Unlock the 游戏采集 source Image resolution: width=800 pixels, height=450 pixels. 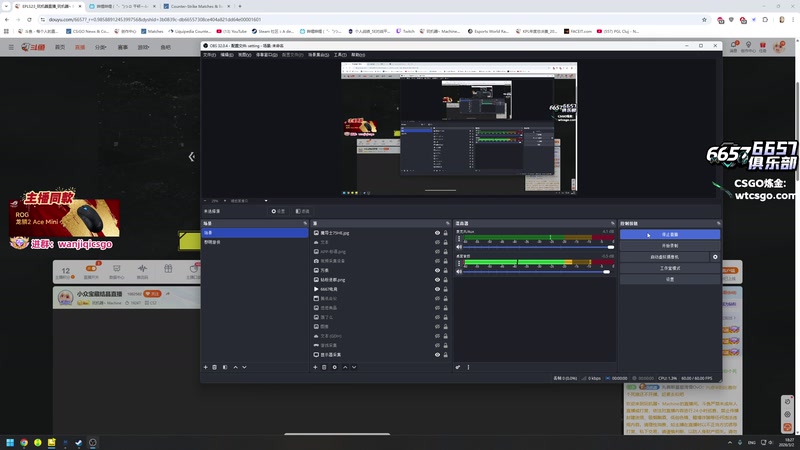[x=445, y=345]
